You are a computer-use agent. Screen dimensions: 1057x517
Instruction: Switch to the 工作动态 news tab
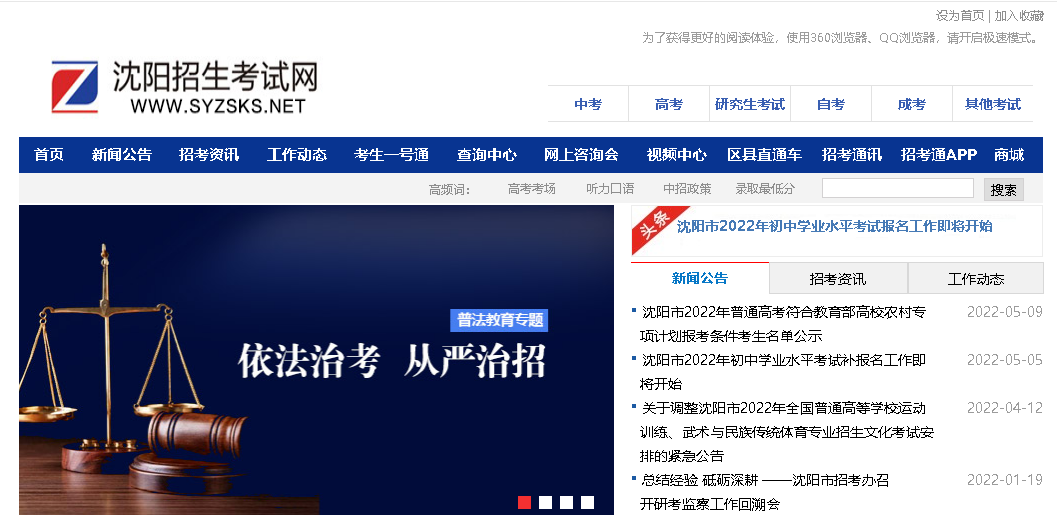coord(976,279)
